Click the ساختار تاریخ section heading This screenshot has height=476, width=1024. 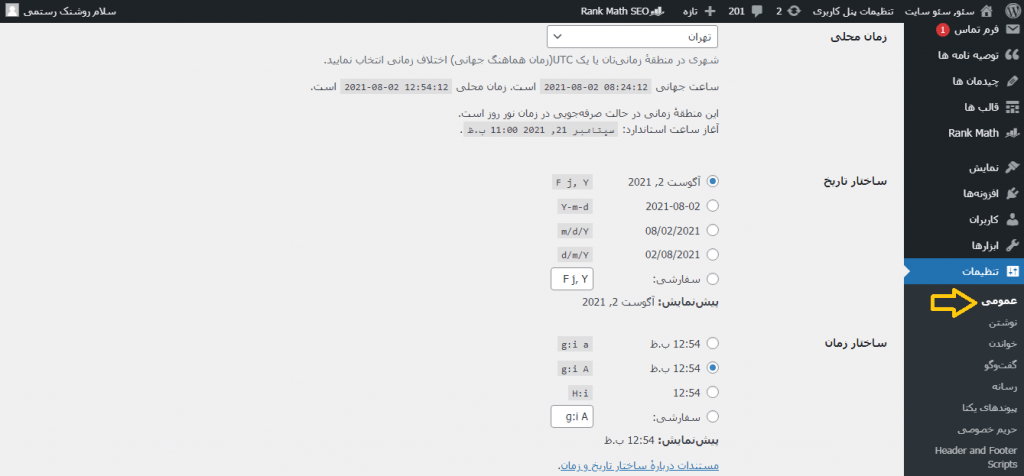tap(855, 182)
